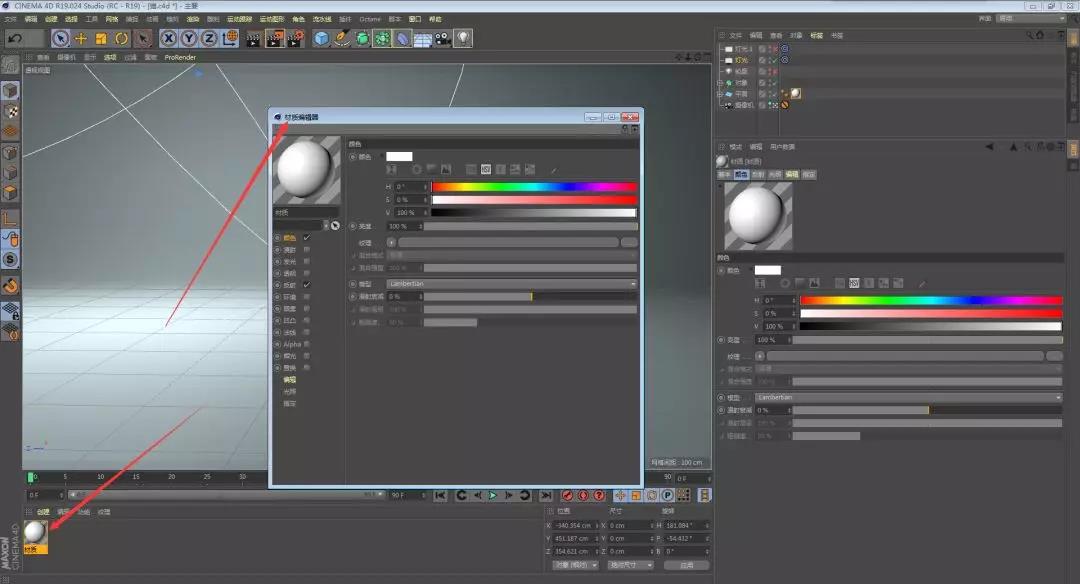
Task: Click the white color swatch in Material Editor
Action: (399, 157)
